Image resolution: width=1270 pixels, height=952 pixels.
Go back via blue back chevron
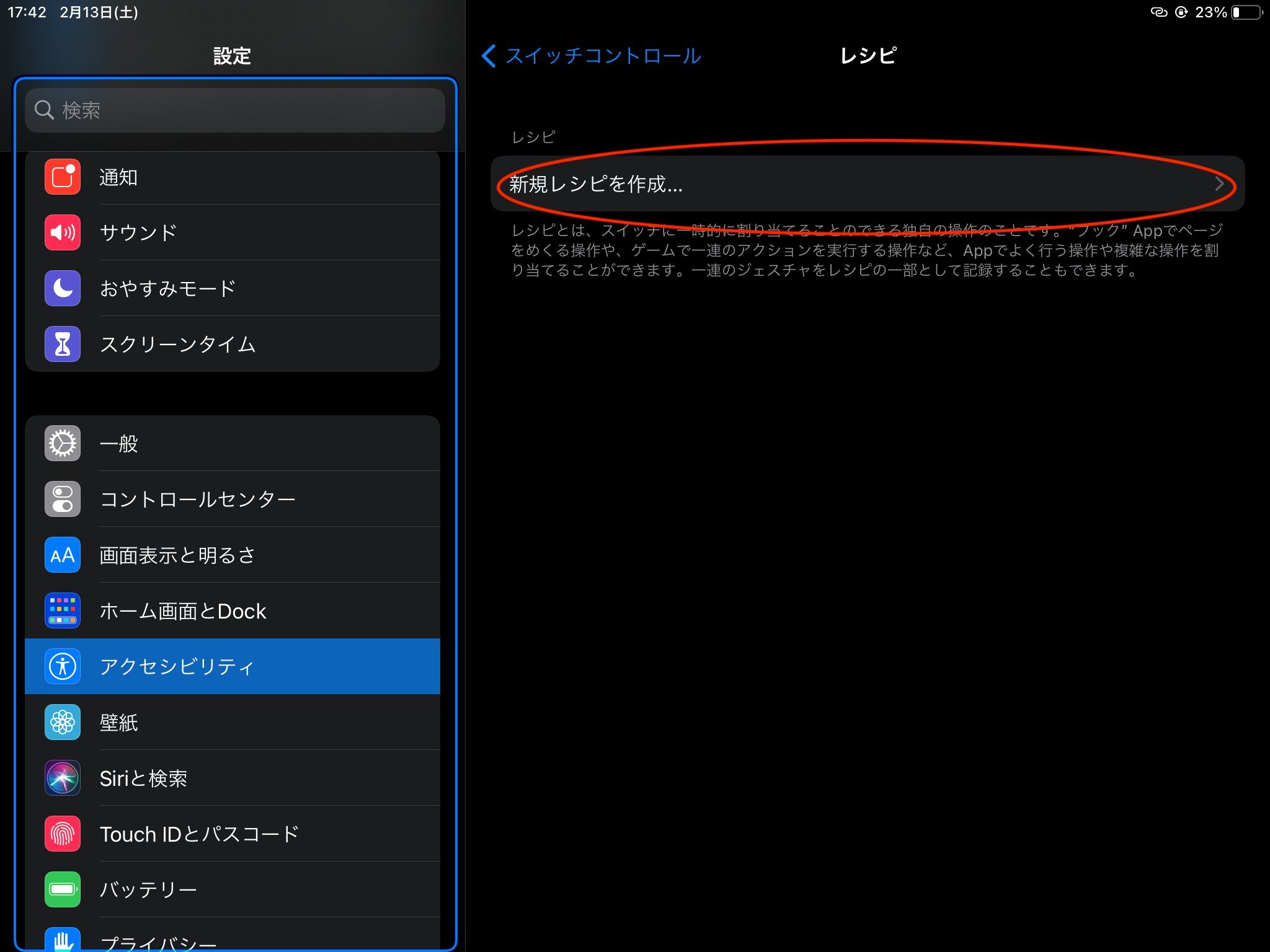(x=489, y=56)
